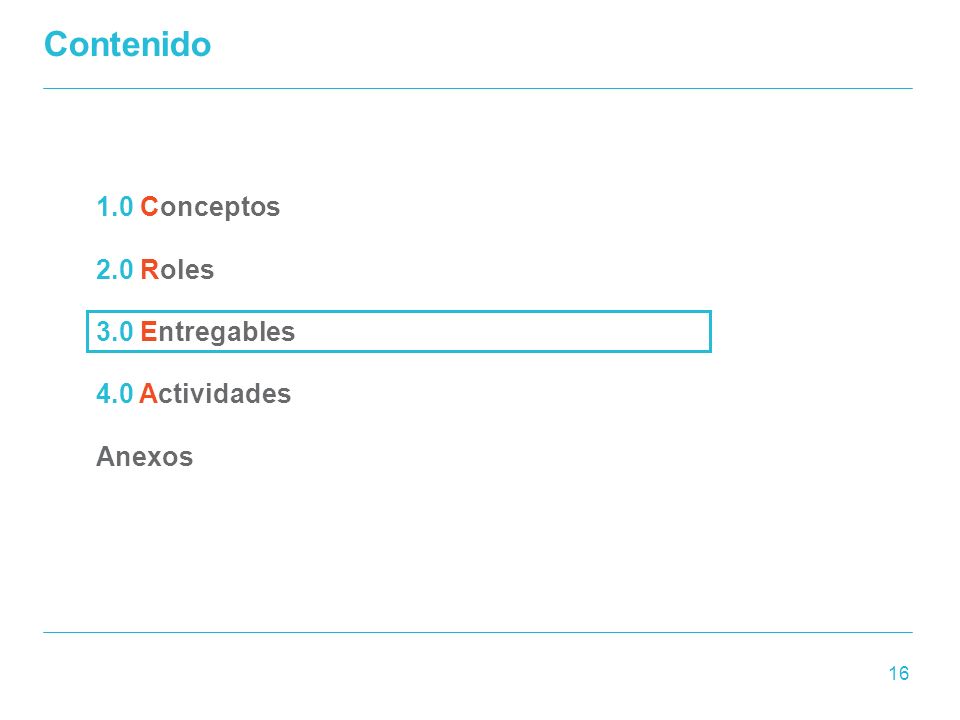Click the blue 4.0 section number

click(x=114, y=394)
